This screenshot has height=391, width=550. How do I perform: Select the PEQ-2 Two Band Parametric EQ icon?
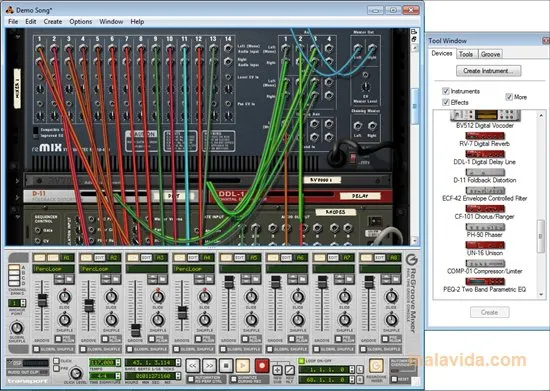tap(485, 281)
